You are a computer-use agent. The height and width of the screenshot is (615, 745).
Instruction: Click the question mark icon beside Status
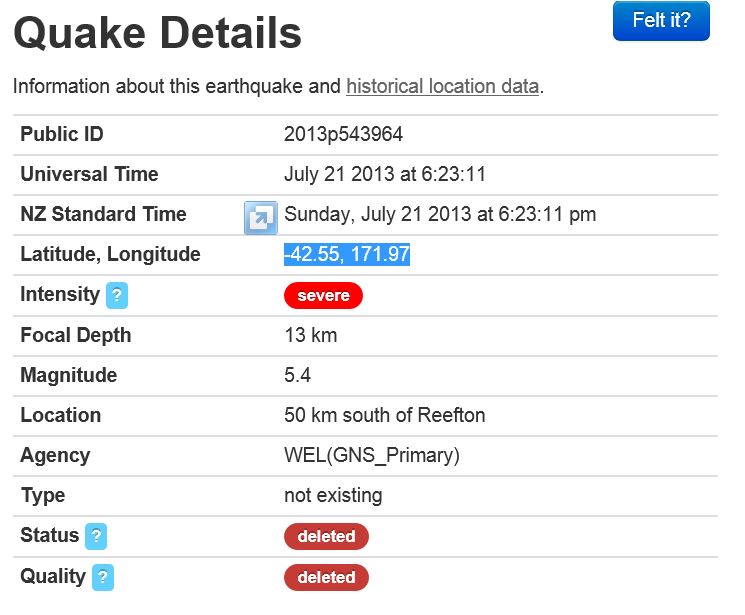[x=96, y=536]
